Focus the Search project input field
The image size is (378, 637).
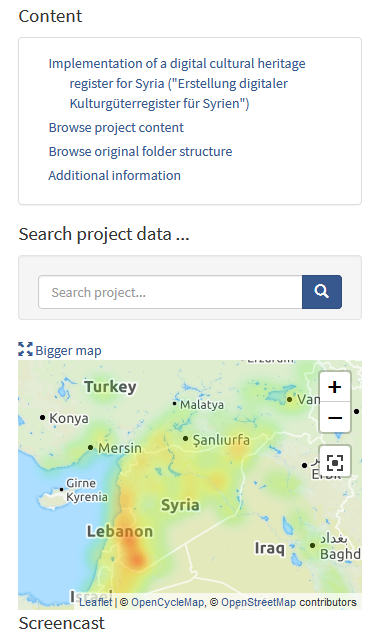pos(170,292)
